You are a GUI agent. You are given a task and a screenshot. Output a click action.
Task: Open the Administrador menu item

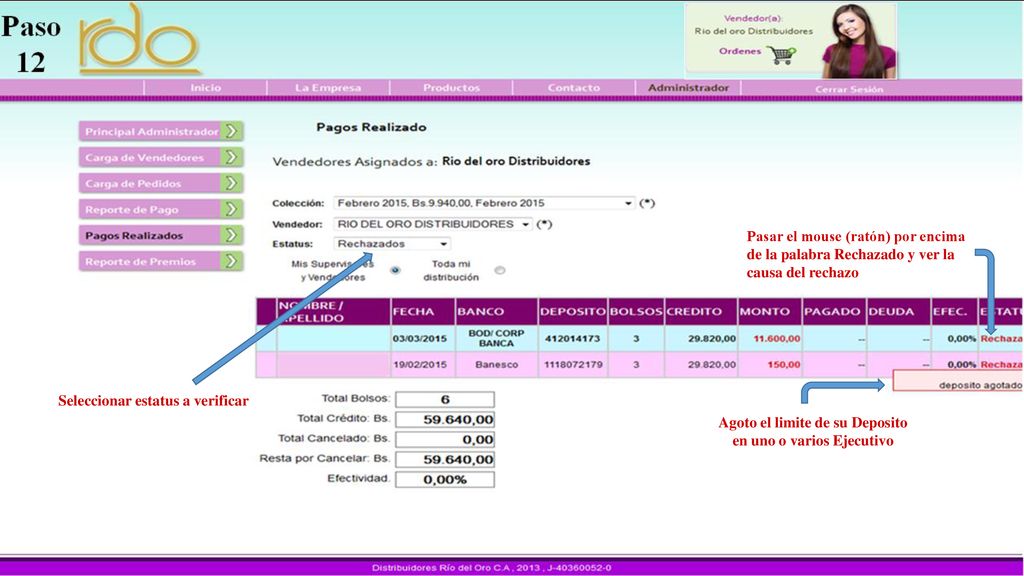coord(688,88)
